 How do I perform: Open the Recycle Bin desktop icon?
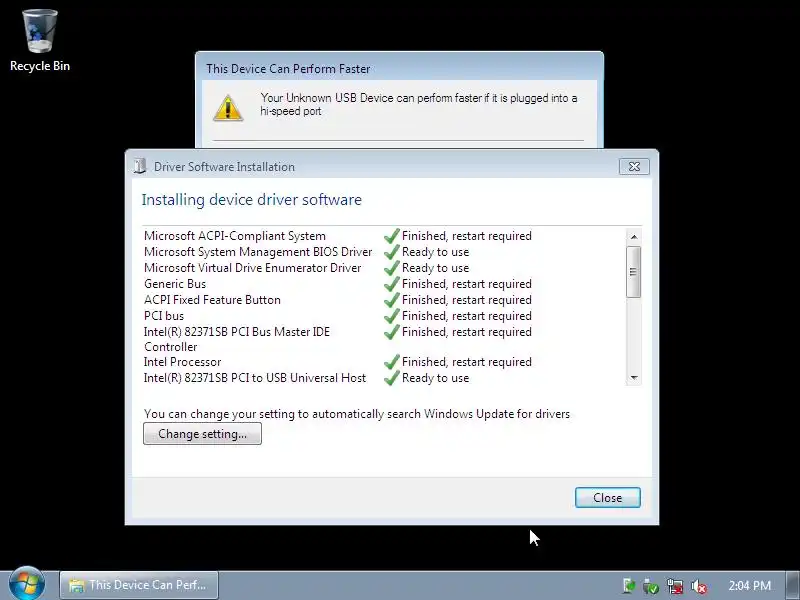(40, 40)
